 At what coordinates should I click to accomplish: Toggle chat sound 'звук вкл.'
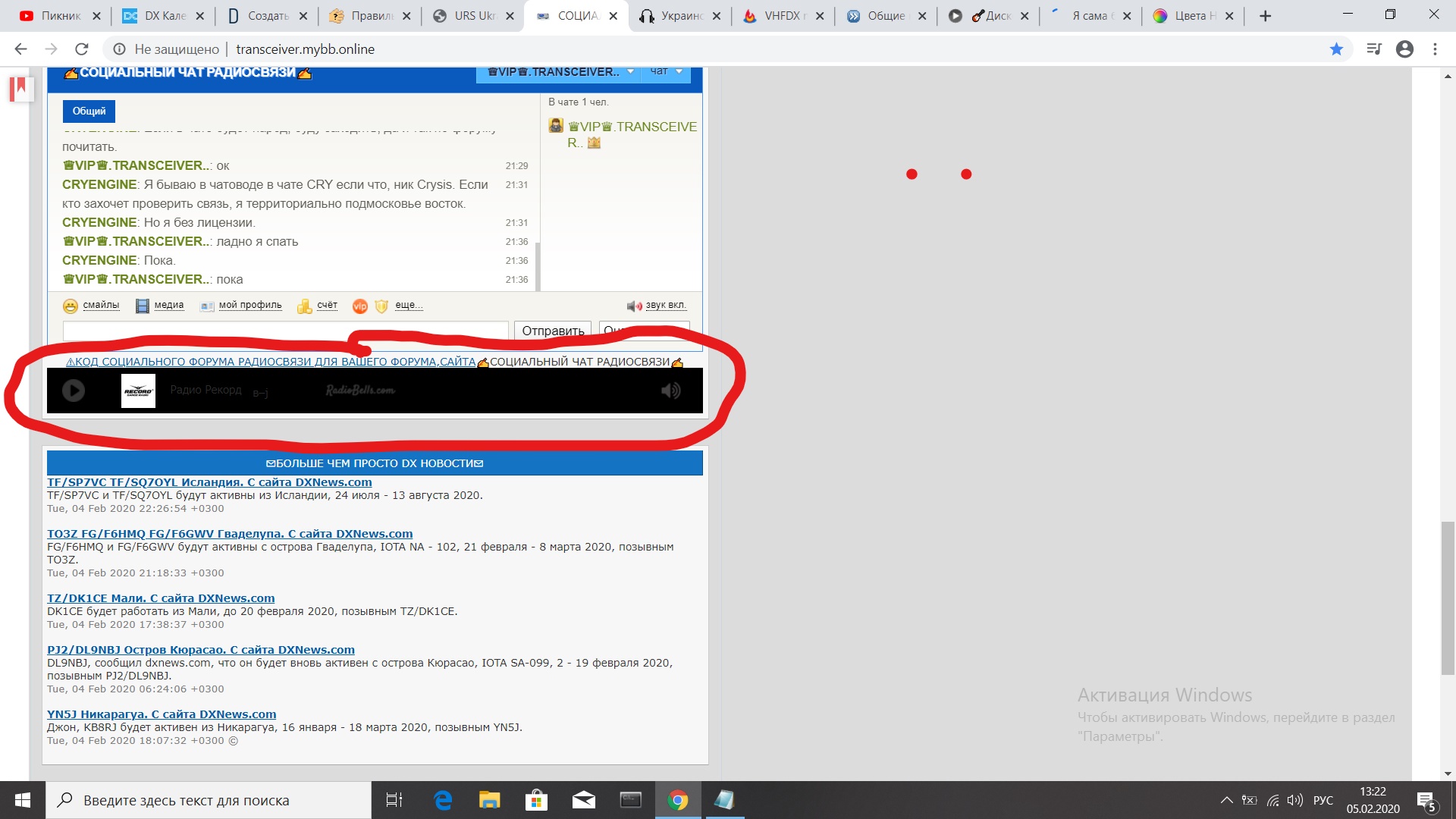[x=657, y=306]
